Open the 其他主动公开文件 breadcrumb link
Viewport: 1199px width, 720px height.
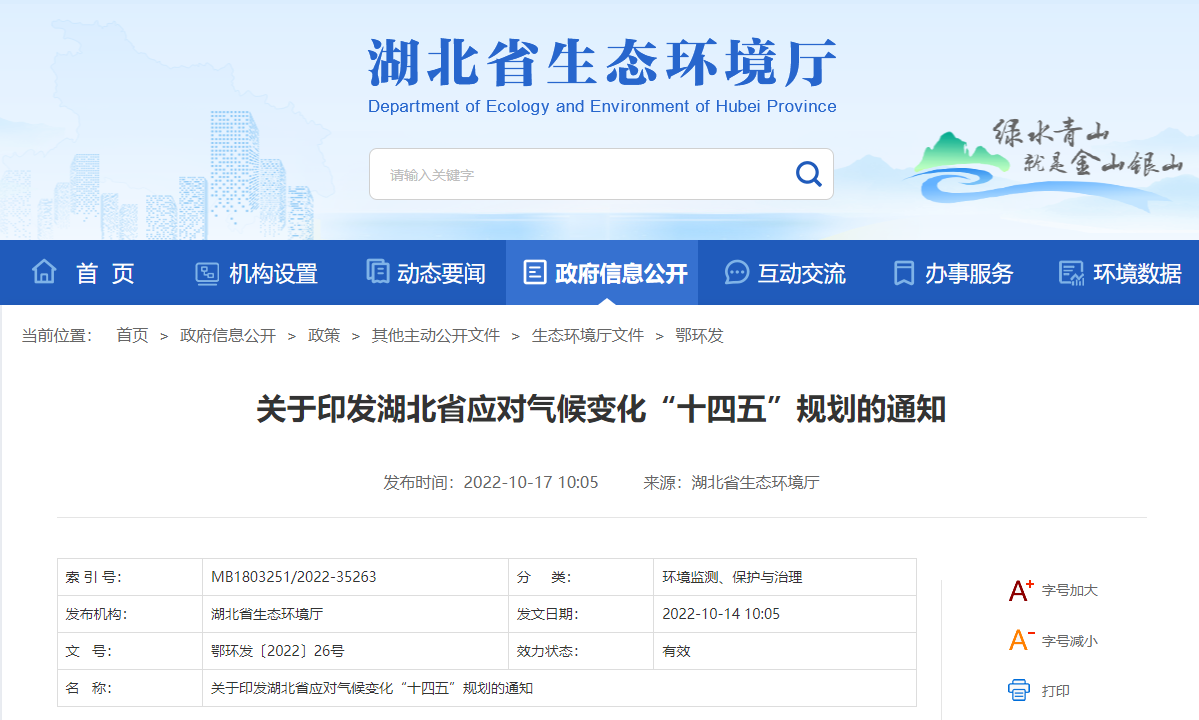(435, 336)
